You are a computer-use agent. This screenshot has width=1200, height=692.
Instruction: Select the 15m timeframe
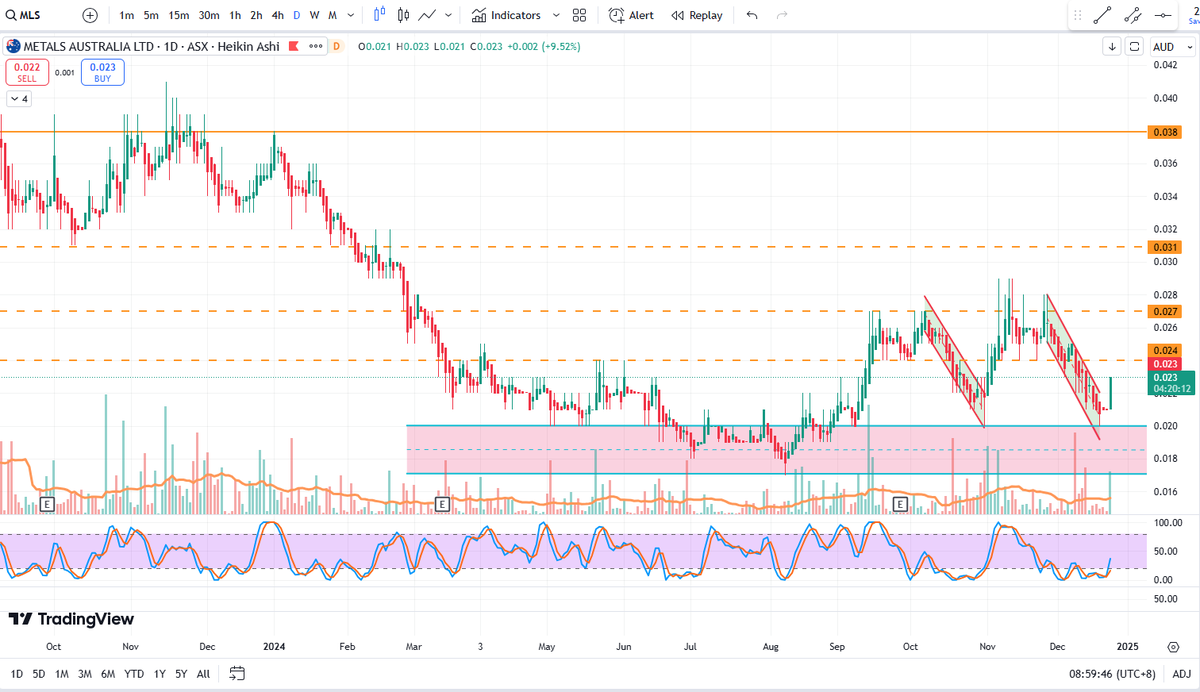tap(178, 15)
